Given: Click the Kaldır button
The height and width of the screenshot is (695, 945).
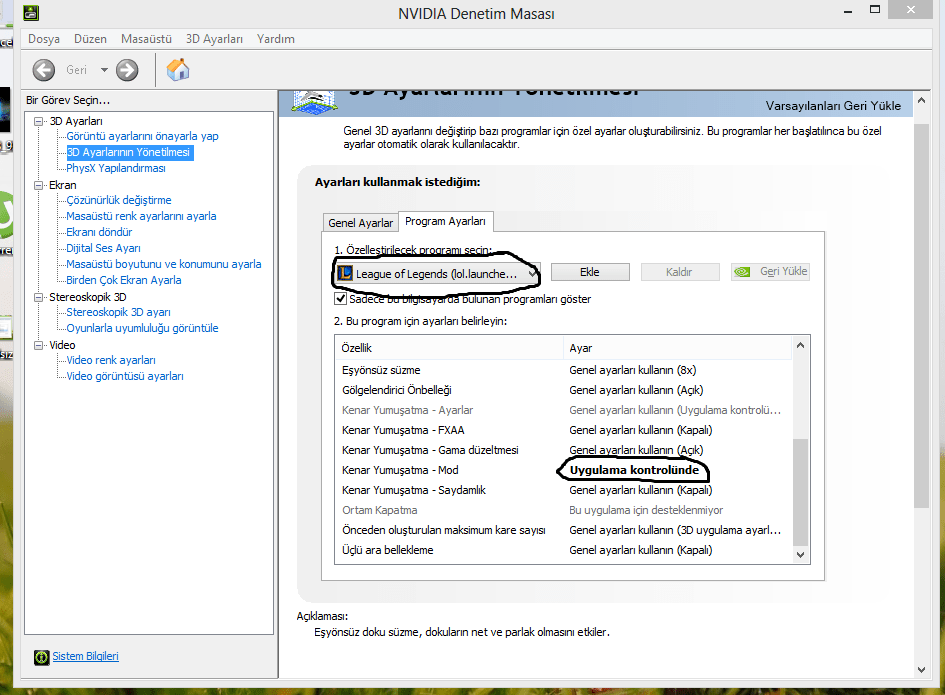Looking at the screenshot, I should pos(680,272).
